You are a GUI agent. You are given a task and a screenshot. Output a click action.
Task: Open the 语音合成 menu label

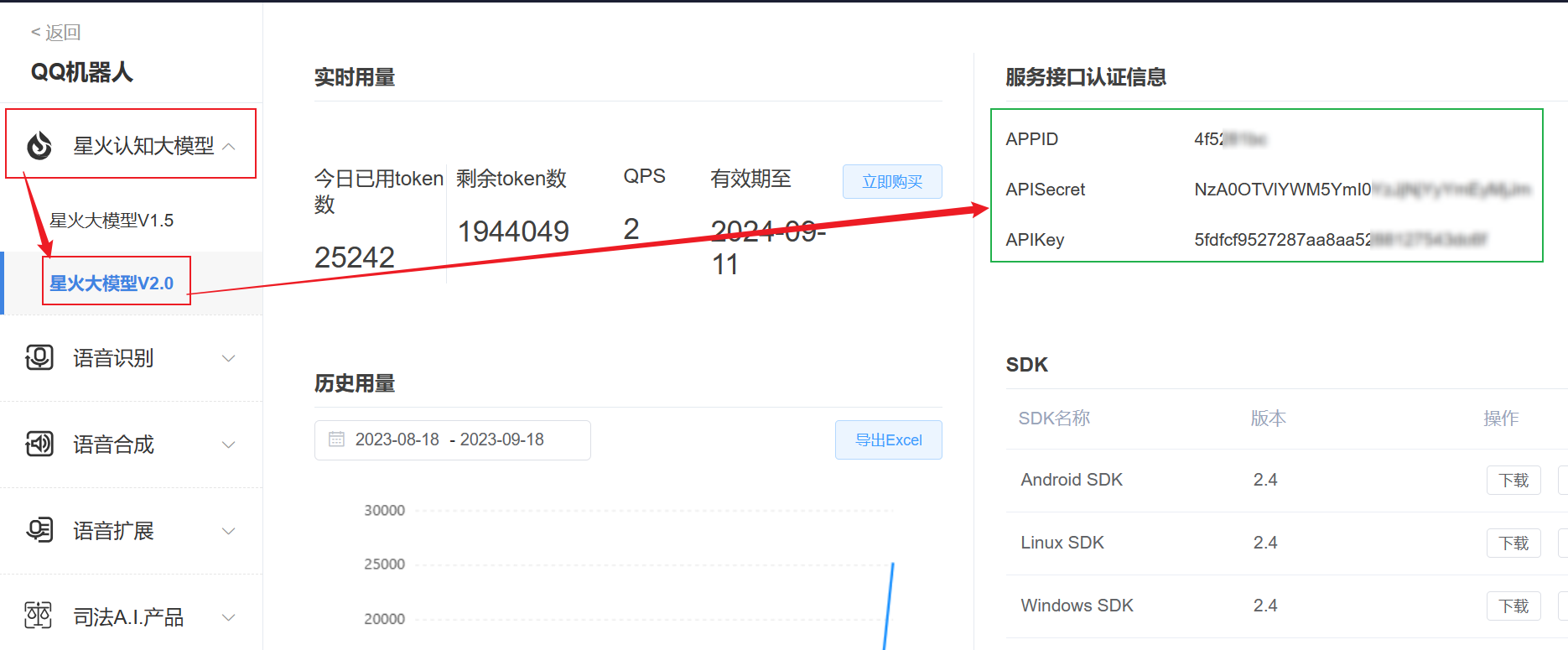click(x=113, y=445)
